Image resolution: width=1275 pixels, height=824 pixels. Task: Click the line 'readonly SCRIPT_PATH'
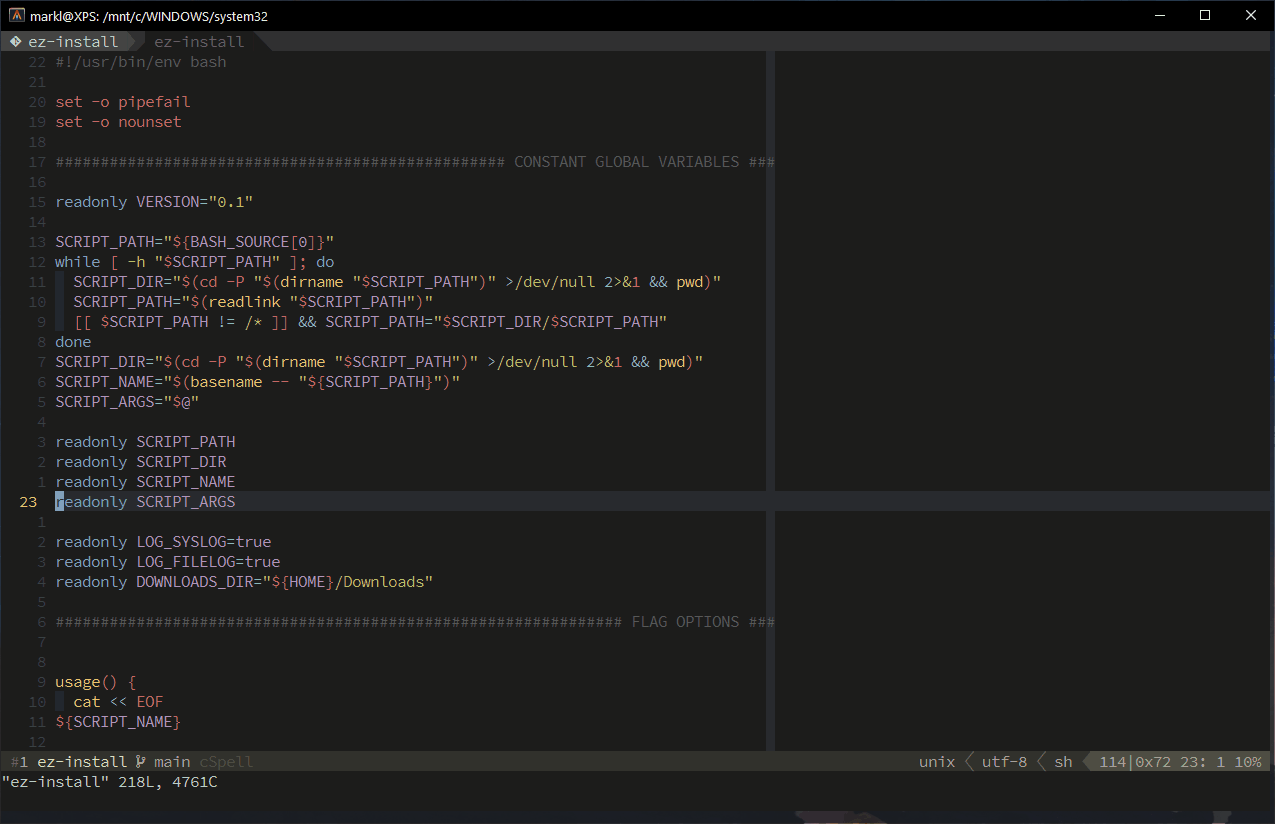pos(145,442)
